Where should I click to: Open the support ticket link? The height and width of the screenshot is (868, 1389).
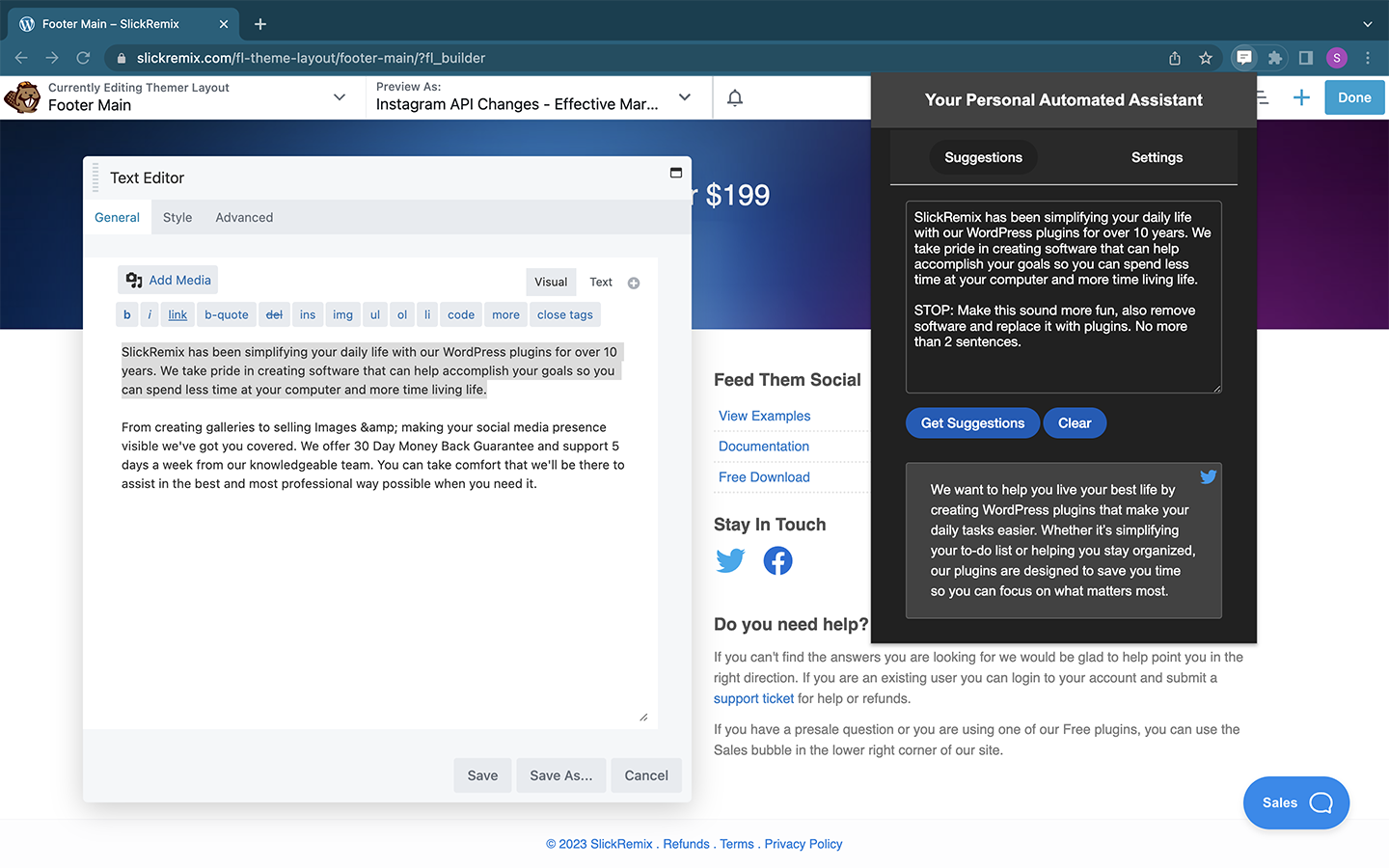click(x=753, y=698)
